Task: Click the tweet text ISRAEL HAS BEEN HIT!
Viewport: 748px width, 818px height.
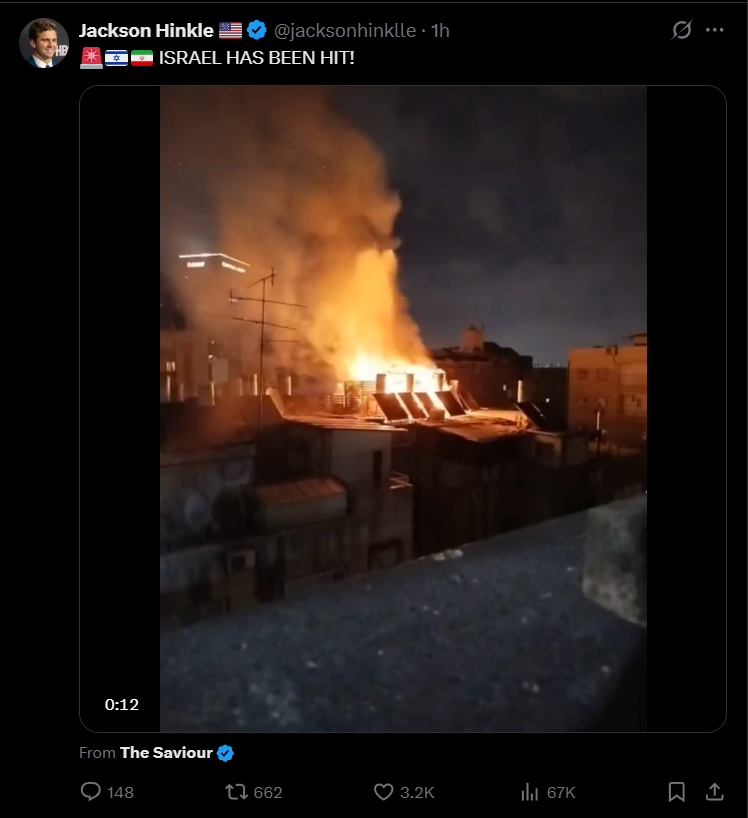Action: (x=257, y=57)
